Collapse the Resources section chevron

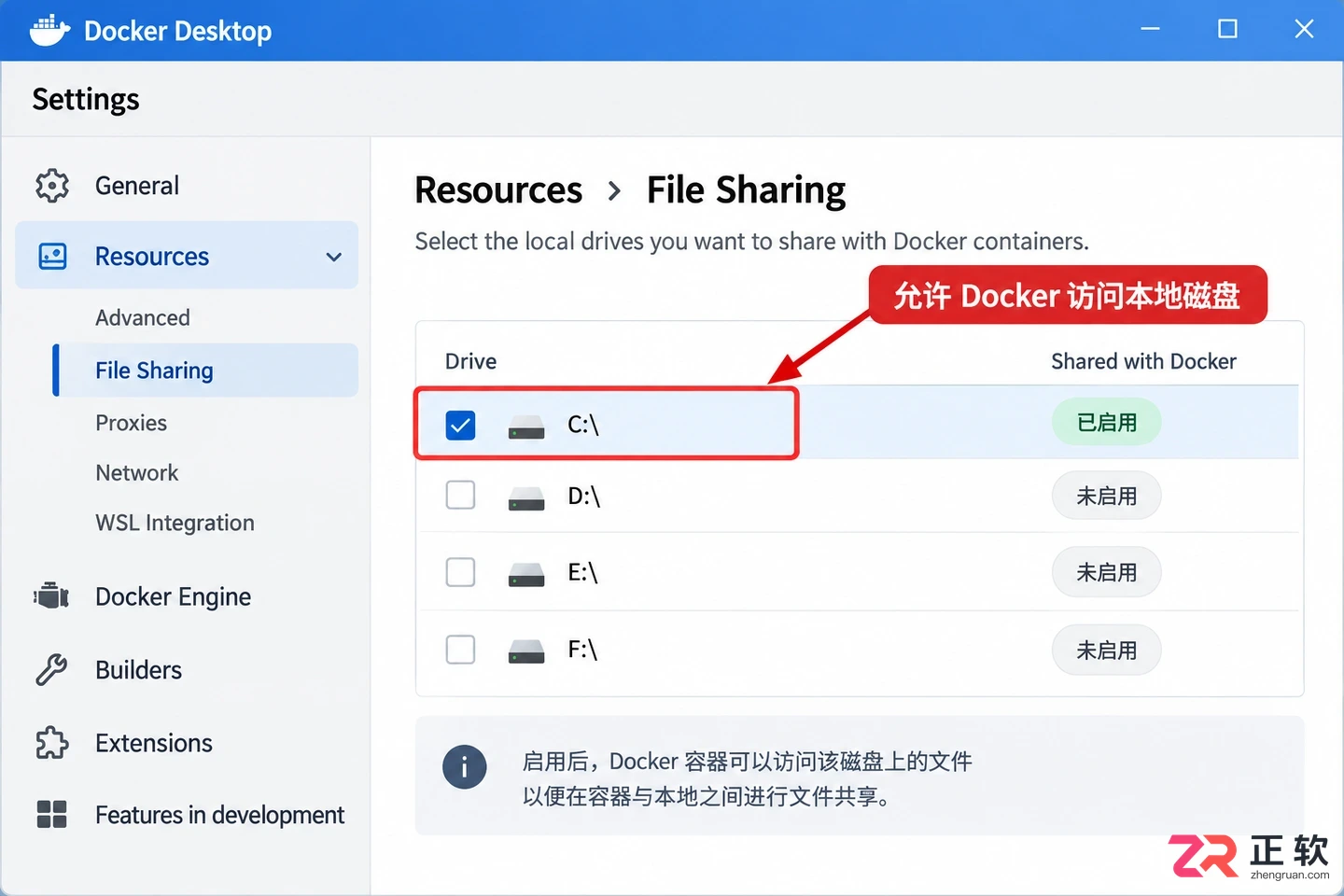click(333, 257)
